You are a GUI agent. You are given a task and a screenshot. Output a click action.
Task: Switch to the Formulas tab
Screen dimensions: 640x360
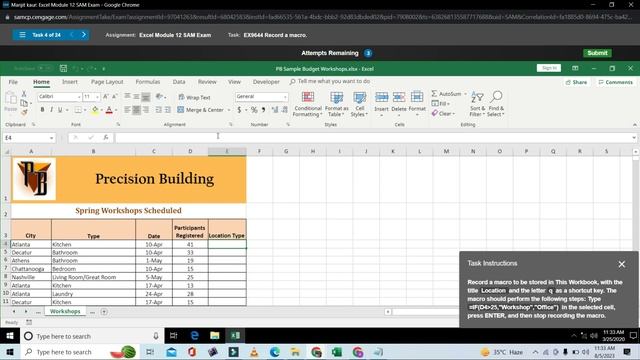[148, 82]
